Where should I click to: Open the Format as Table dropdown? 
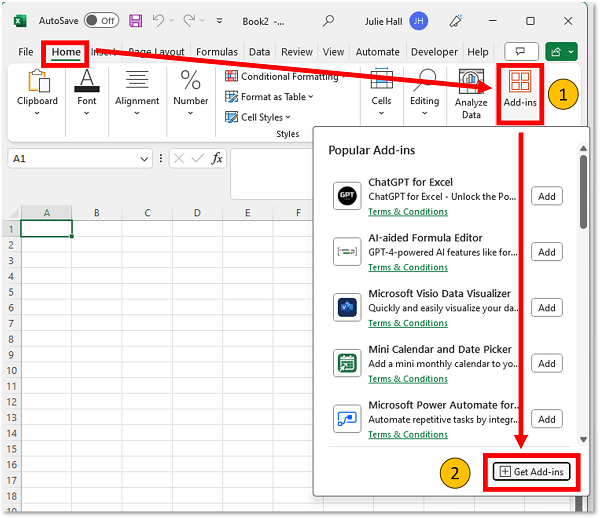270,97
